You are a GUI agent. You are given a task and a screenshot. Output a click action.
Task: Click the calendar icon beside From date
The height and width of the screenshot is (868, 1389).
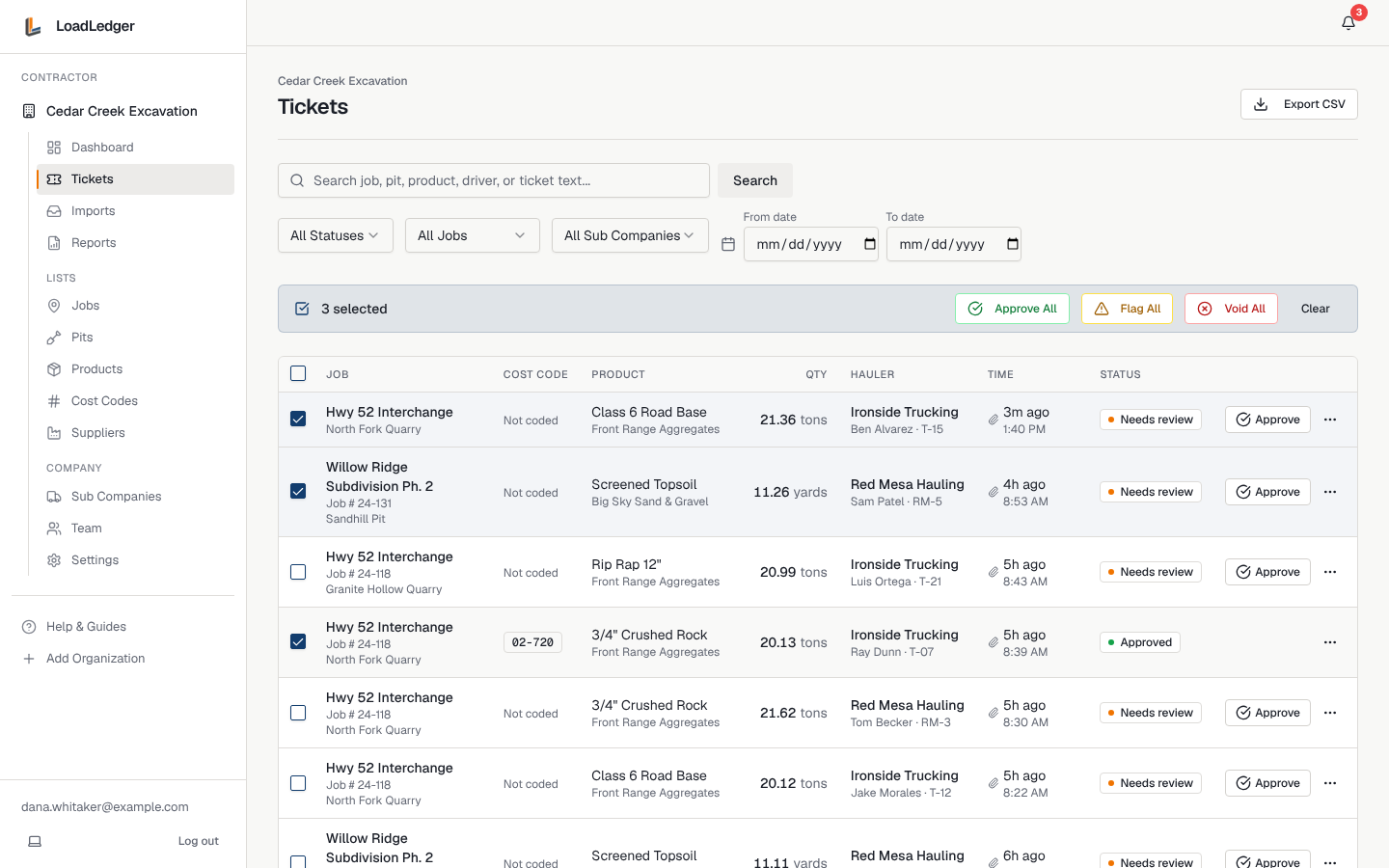[728, 244]
